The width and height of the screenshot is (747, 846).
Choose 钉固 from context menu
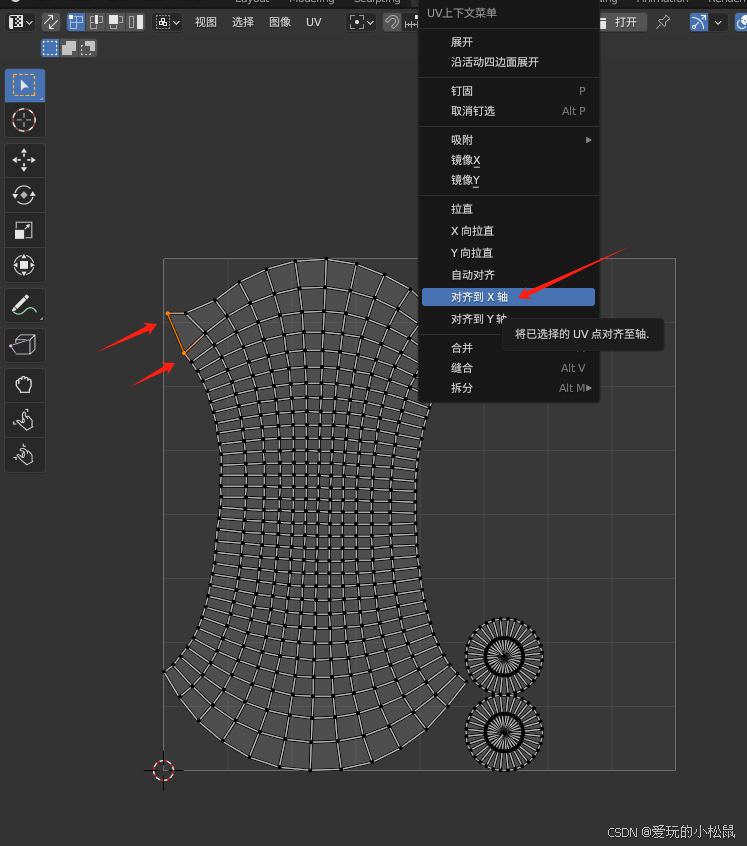(508, 91)
